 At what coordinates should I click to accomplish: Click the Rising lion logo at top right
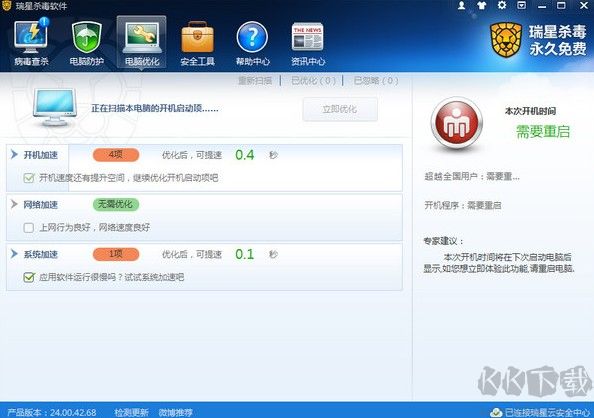(x=506, y=40)
